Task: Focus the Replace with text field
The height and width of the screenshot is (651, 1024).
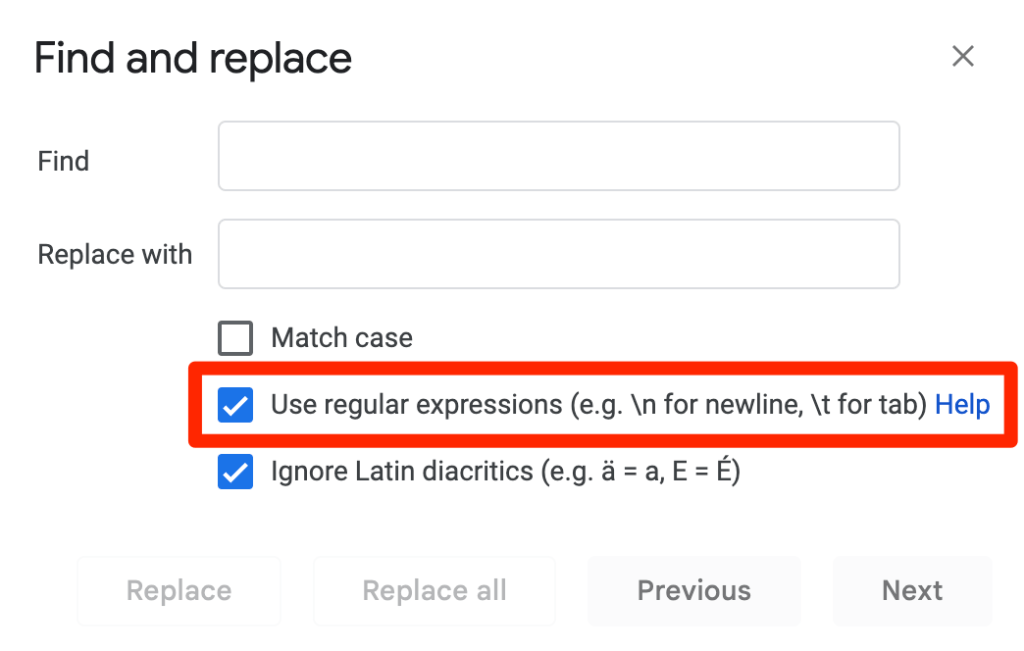Action: (558, 254)
